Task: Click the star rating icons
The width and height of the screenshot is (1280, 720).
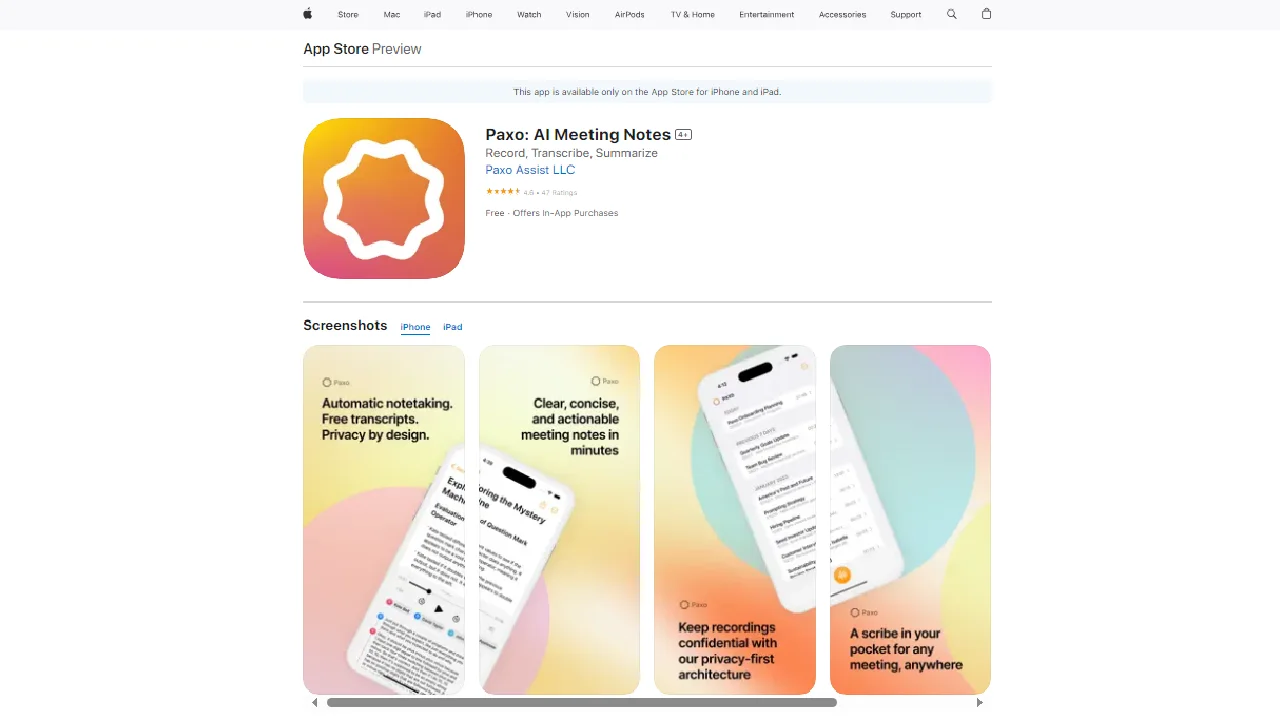Action: coord(503,192)
